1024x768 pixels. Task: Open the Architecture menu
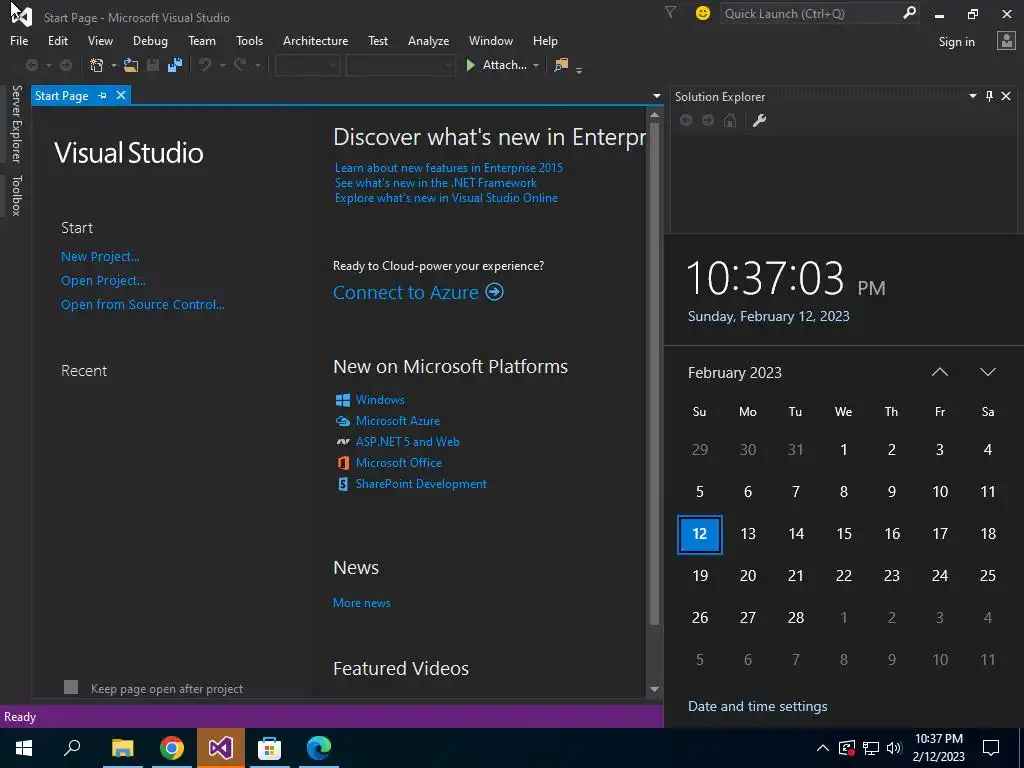click(315, 40)
